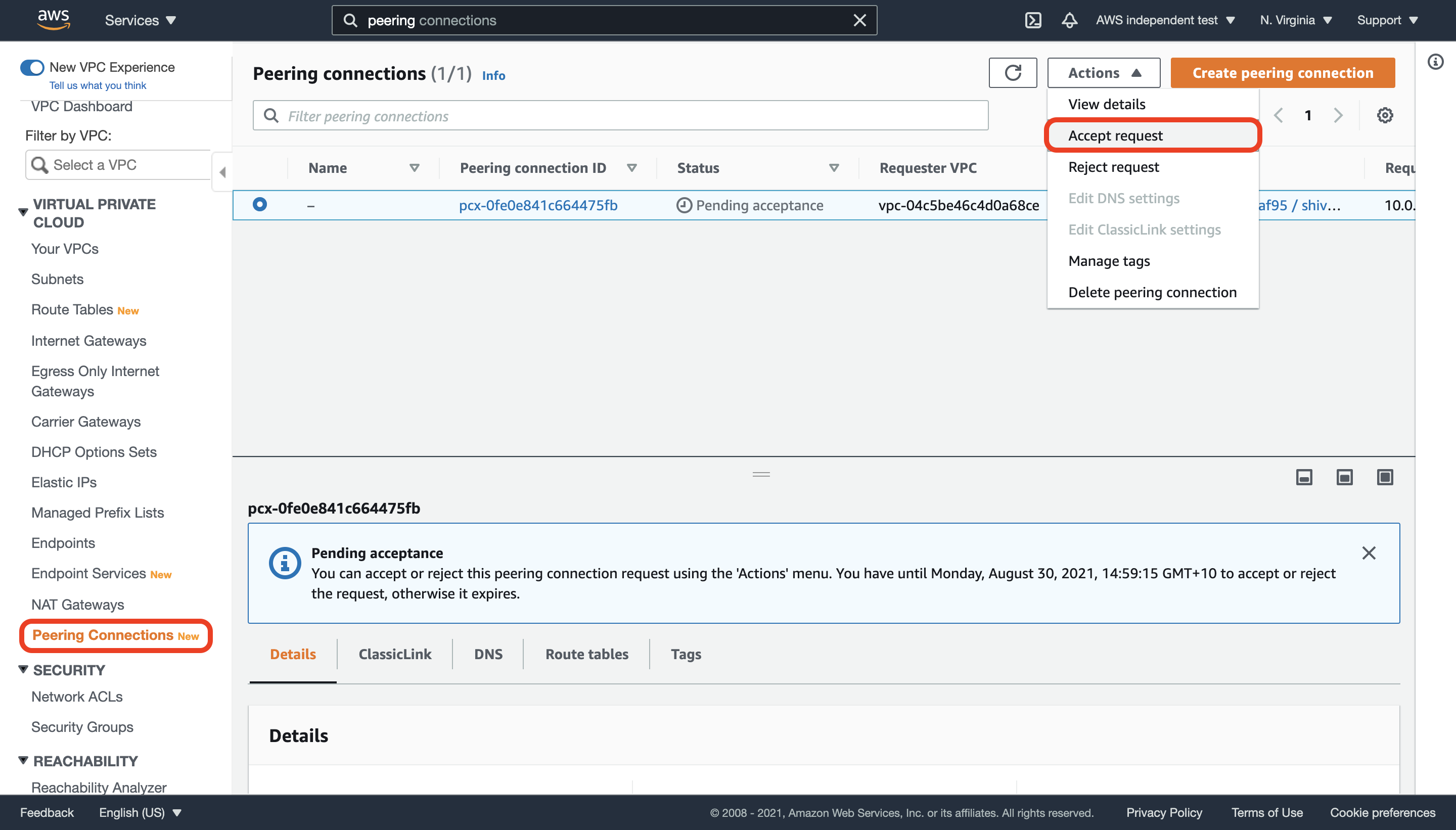
Task: Open the right-side info panel icon
Action: pos(1435,62)
